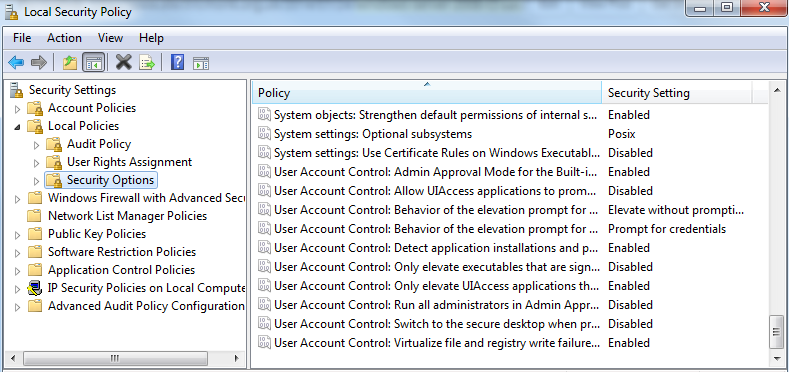This screenshot has height=372, width=789.
Task: Click the Public Key Policies folder icon
Action: point(35,234)
